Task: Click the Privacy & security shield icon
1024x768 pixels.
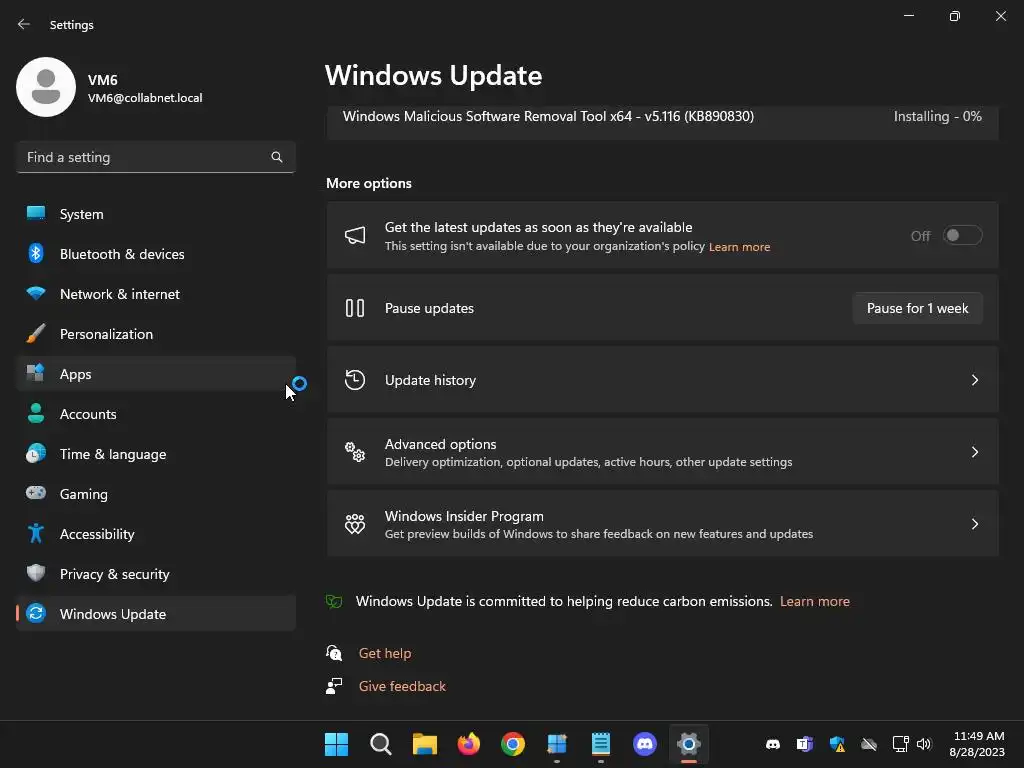Action: tap(36, 573)
